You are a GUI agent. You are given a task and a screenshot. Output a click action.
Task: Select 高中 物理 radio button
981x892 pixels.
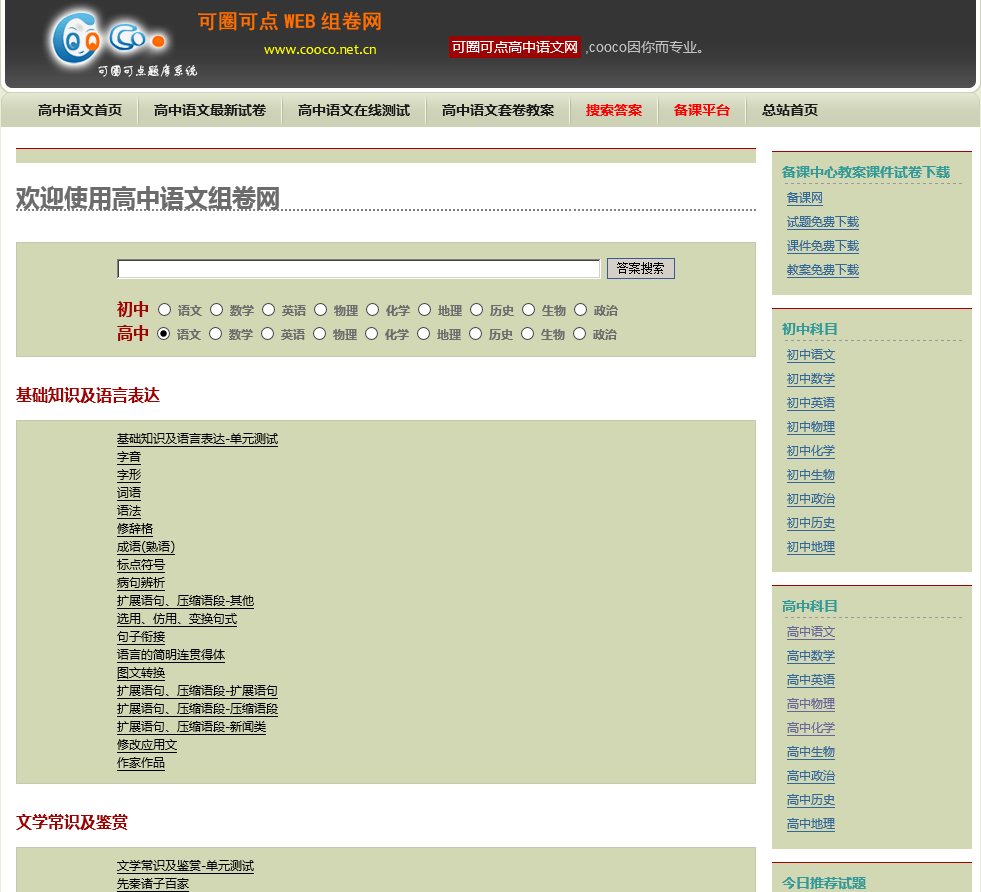[319, 333]
